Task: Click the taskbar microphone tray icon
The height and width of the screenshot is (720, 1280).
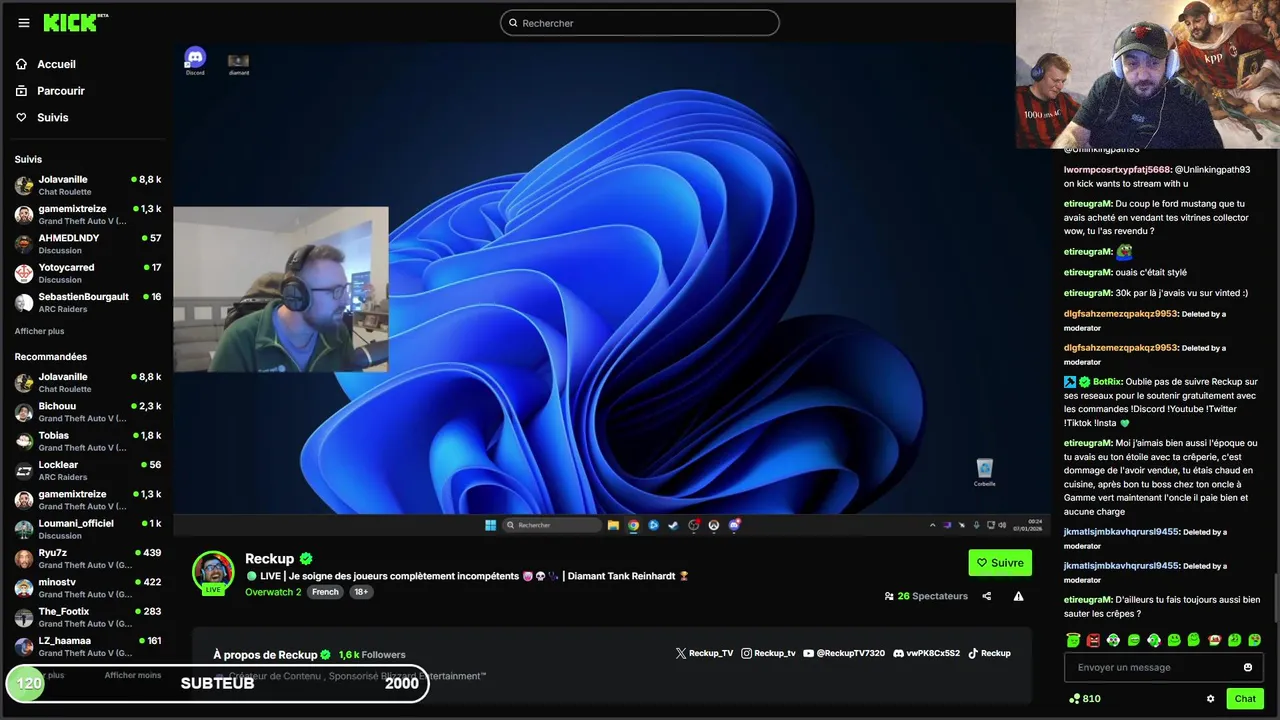Action: (x=976, y=525)
